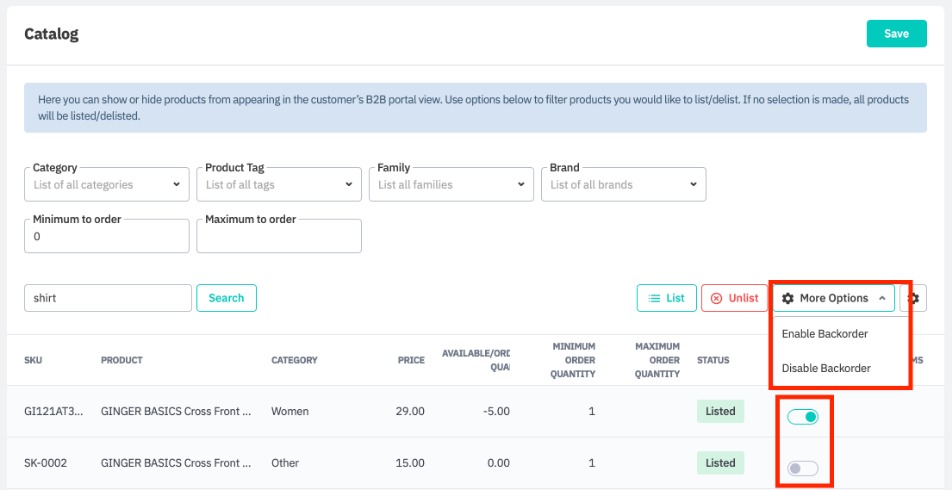
Task: Click the gear settings icon right of More Options
Action: pyautogui.click(x=915, y=298)
